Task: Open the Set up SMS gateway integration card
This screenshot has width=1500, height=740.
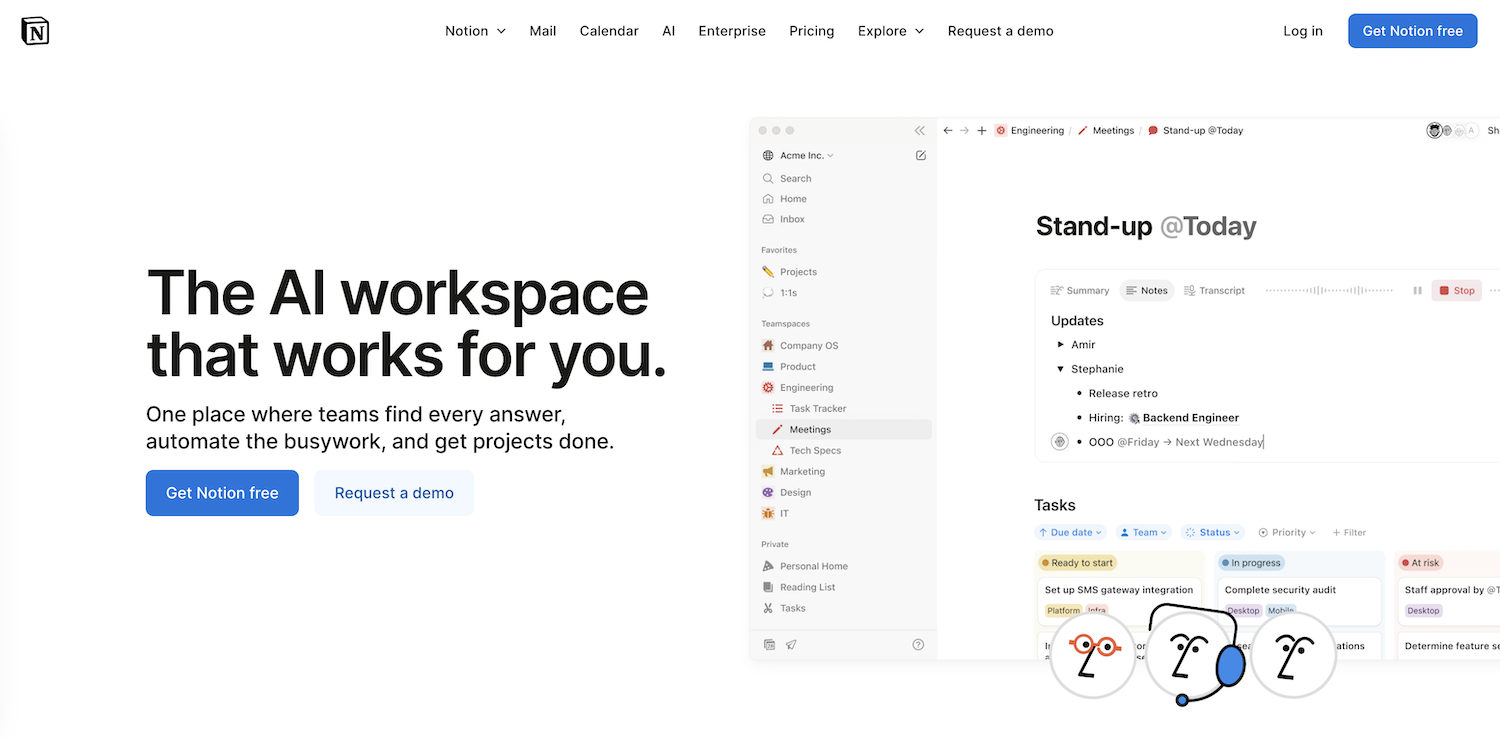Action: [x=1119, y=600]
